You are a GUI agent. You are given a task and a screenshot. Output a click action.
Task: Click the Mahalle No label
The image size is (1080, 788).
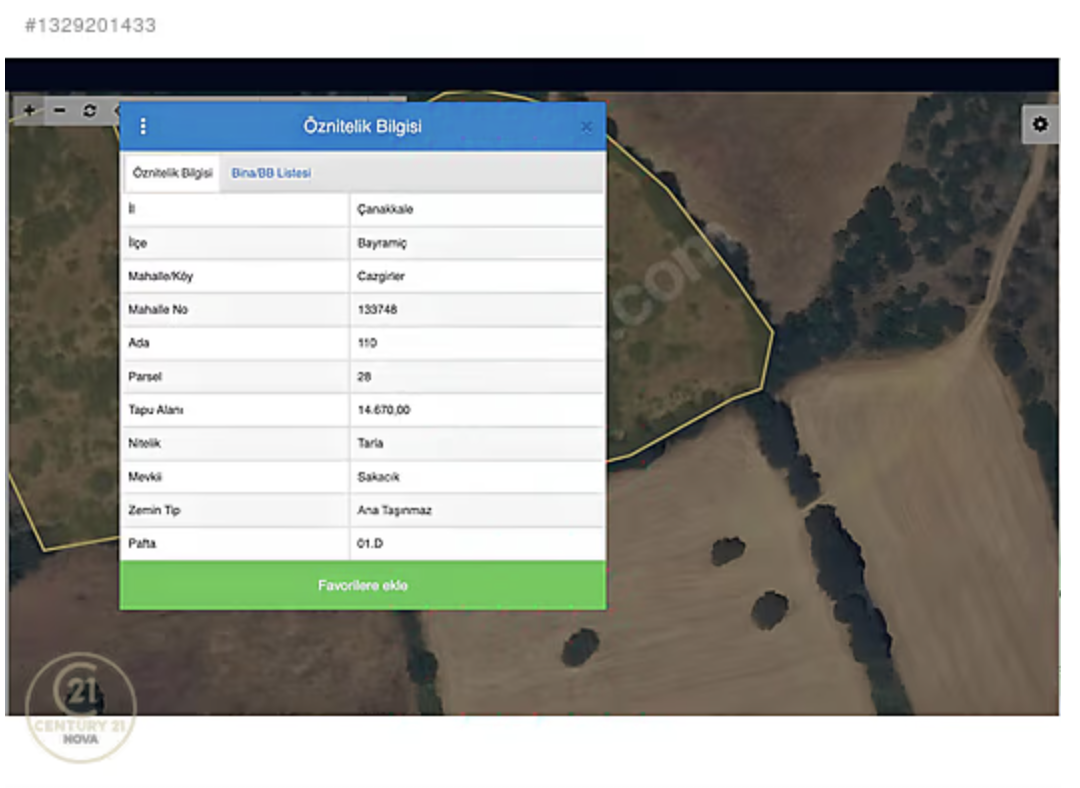pyautogui.click(x=158, y=309)
